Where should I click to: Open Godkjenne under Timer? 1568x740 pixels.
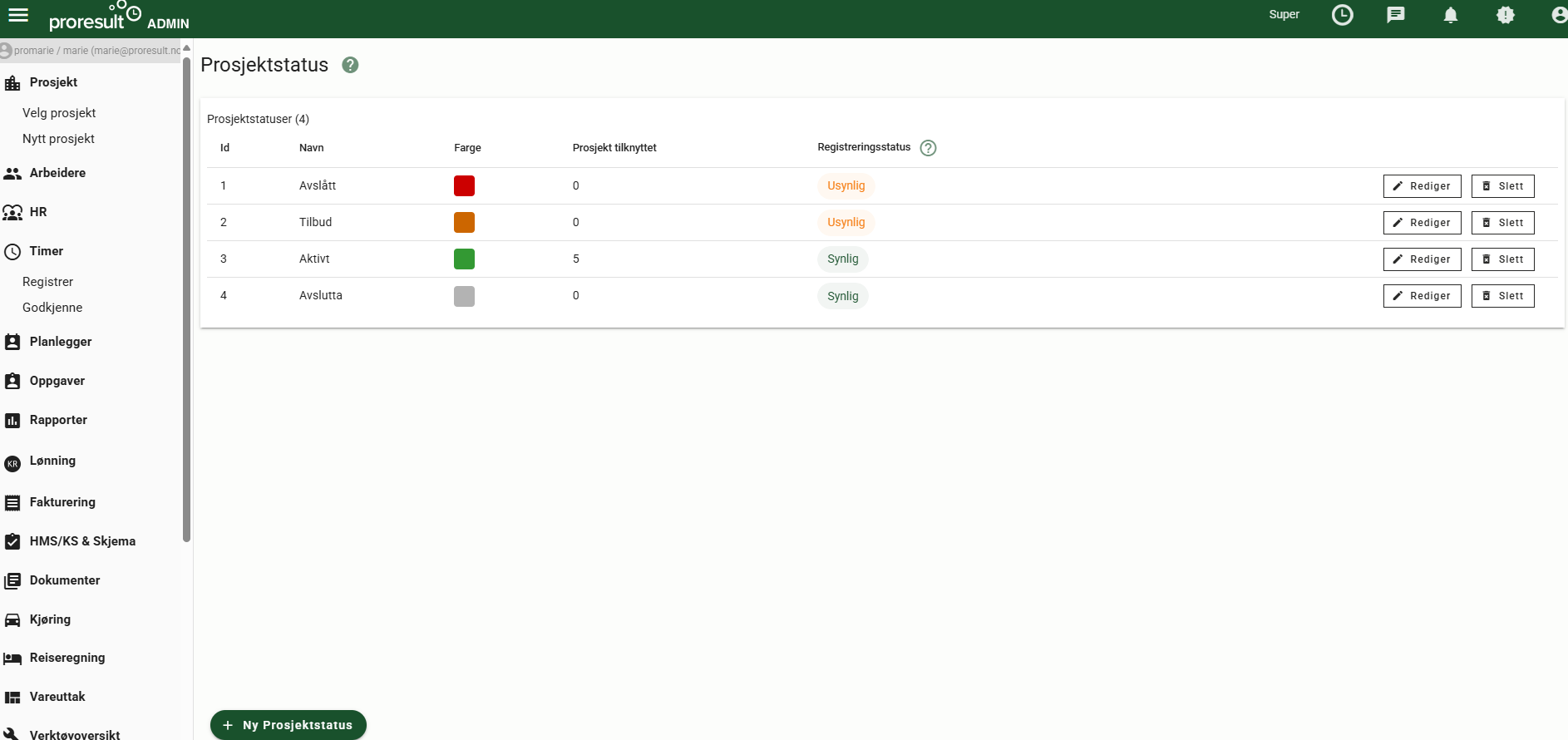click(52, 308)
